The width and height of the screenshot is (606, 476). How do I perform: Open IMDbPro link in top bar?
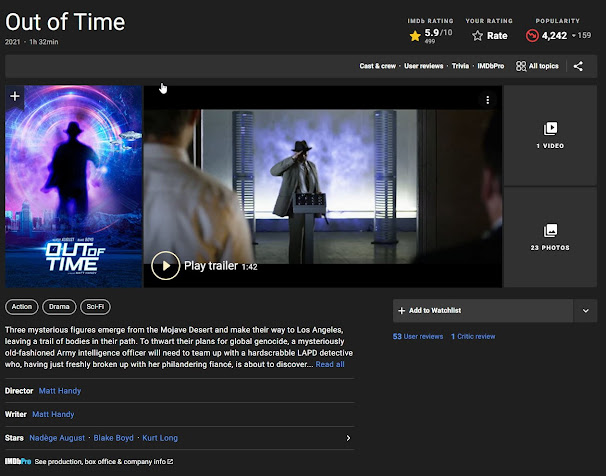coord(490,66)
